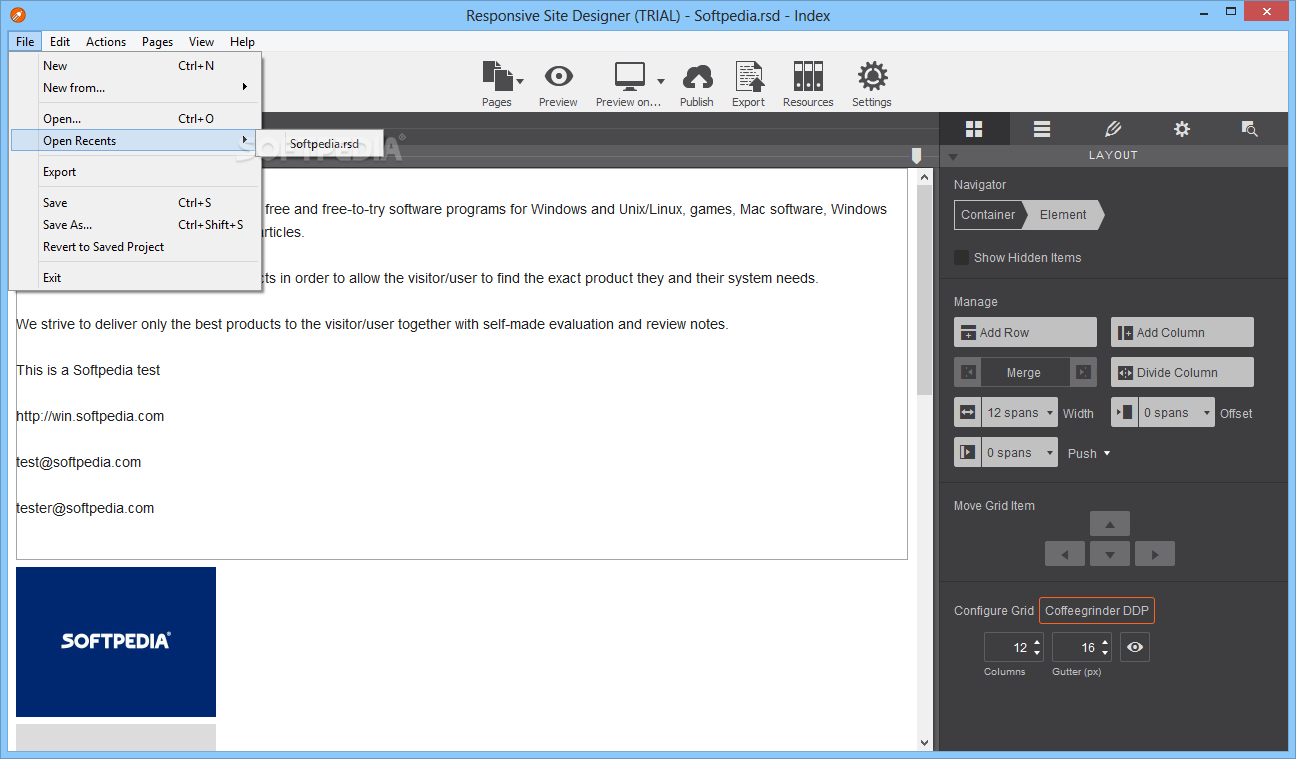Decrease the Gutter stepper value

click(x=1105, y=653)
